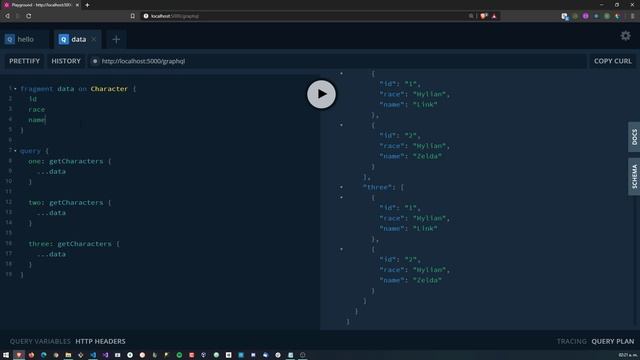Open Spotify-like green taskbar icon
Screen dimensions: 640x360
coord(179,355)
